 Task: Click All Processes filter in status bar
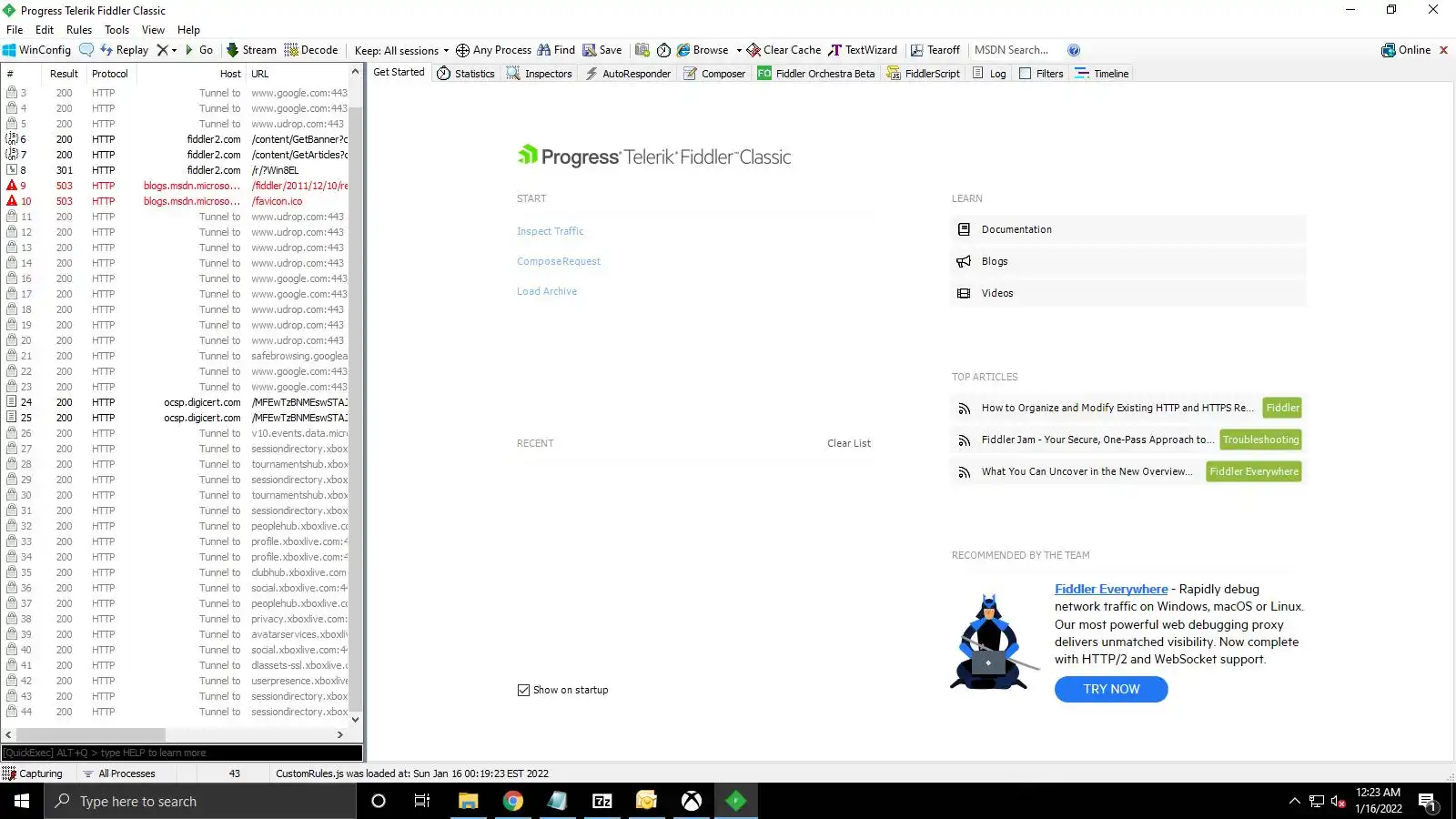click(x=119, y=773)
